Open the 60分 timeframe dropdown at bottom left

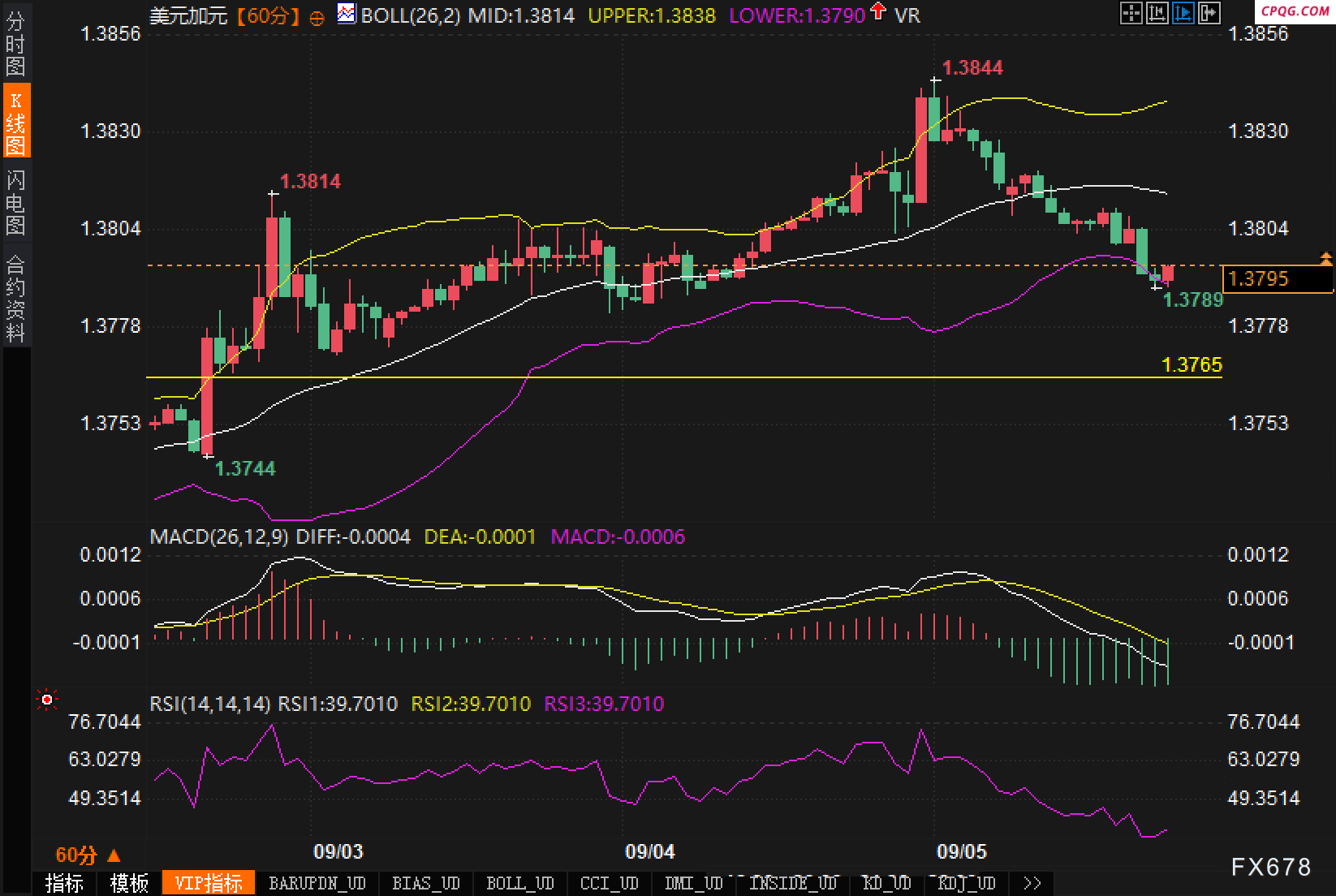88,855
